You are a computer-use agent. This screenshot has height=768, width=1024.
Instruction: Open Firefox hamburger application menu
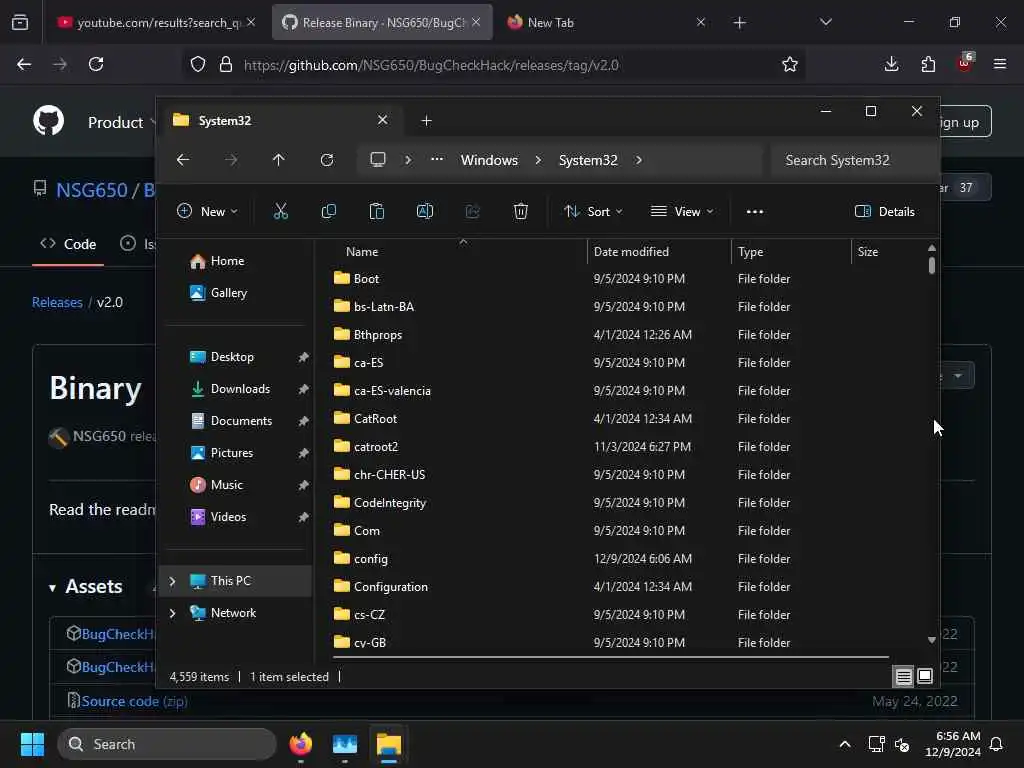[1000, 64]
